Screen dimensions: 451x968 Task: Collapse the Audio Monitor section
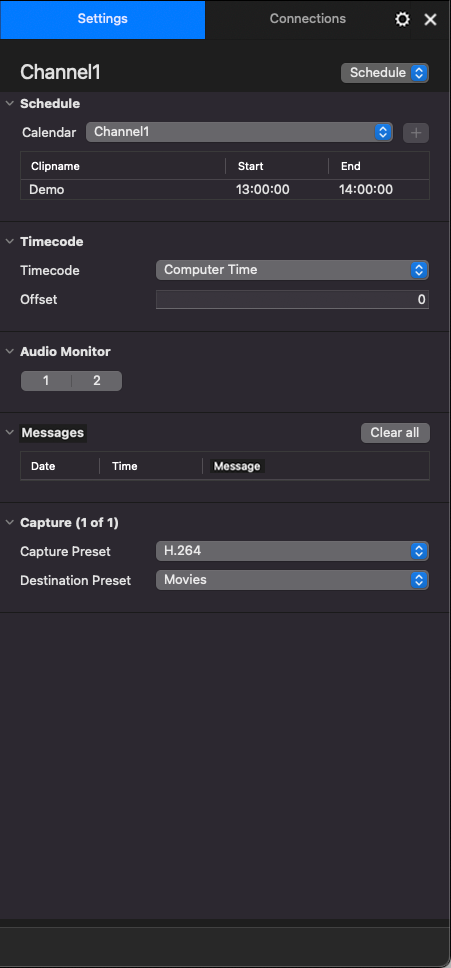click(9, 351)
